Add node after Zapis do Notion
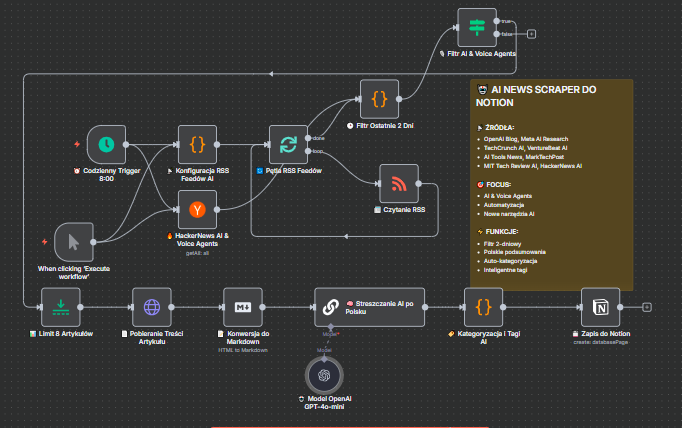Screen dimensions: 682x428 tap(647, 307)
